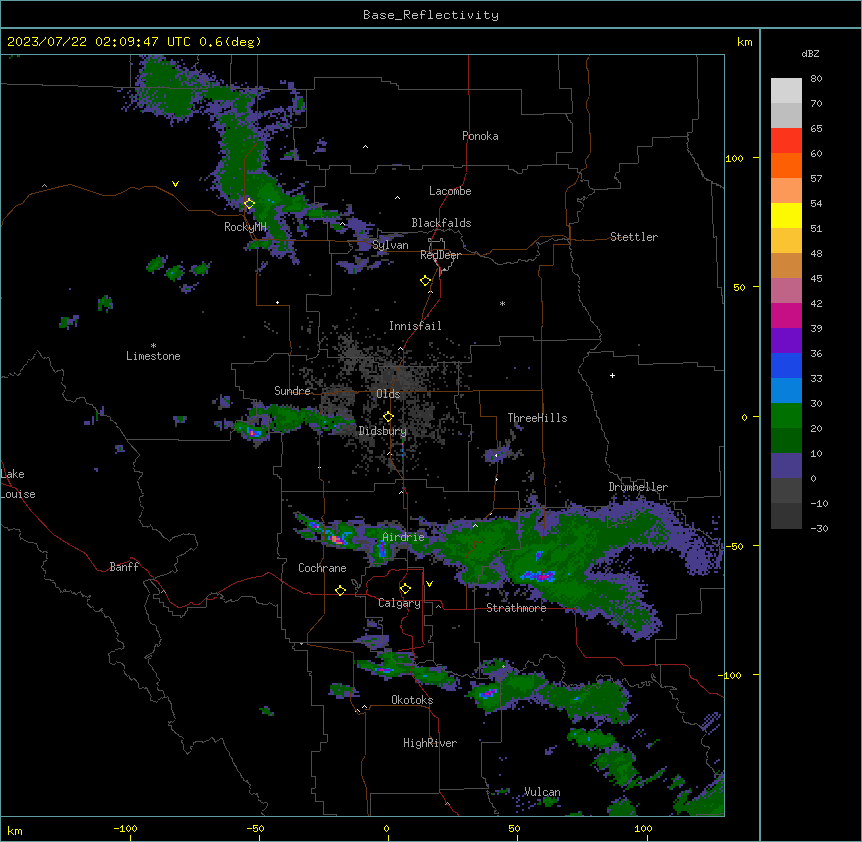
Task: Click the yellow 54 dBZ legend swatch
Action: pos(786,215)
